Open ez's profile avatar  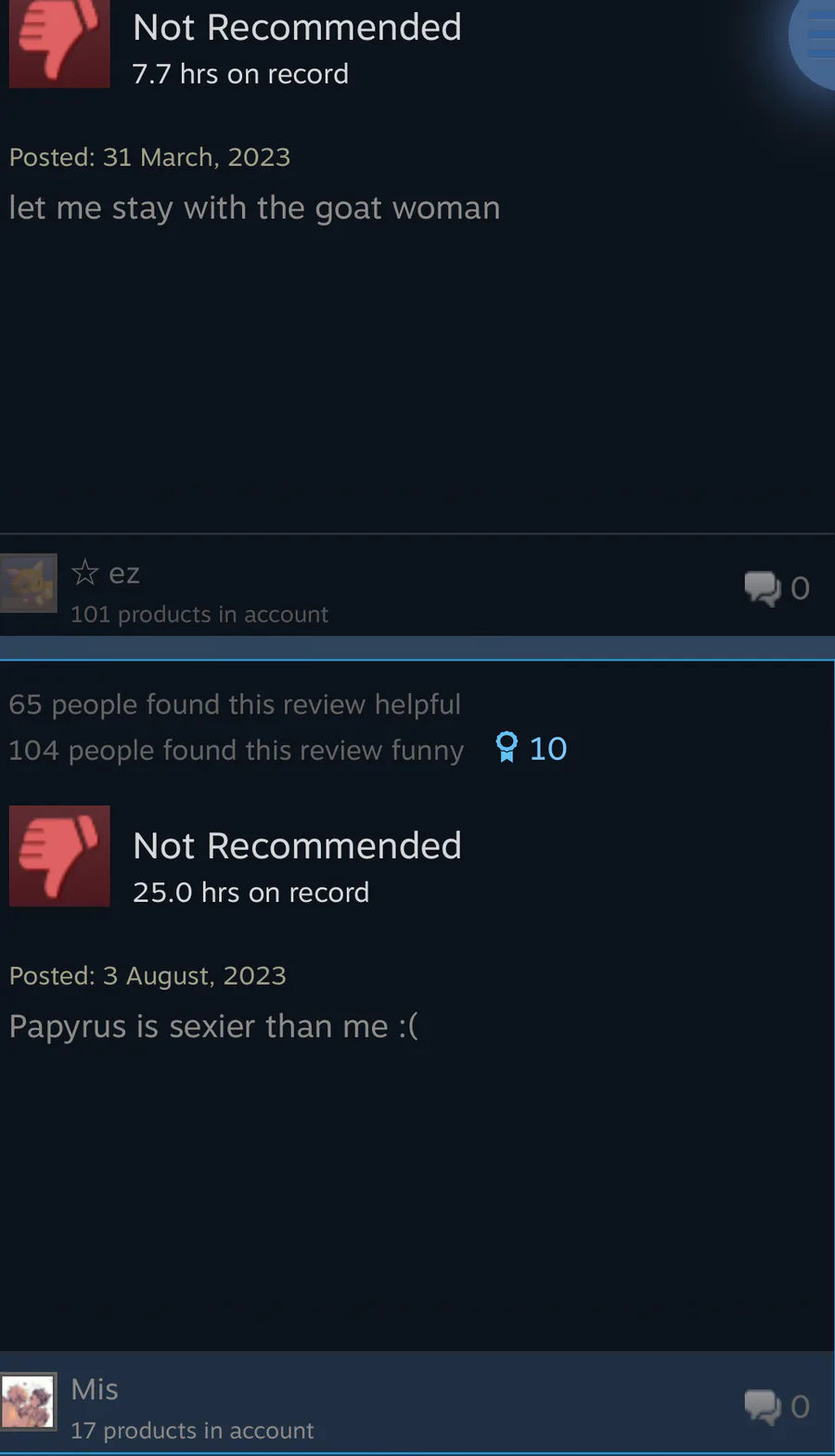(29, 584)
